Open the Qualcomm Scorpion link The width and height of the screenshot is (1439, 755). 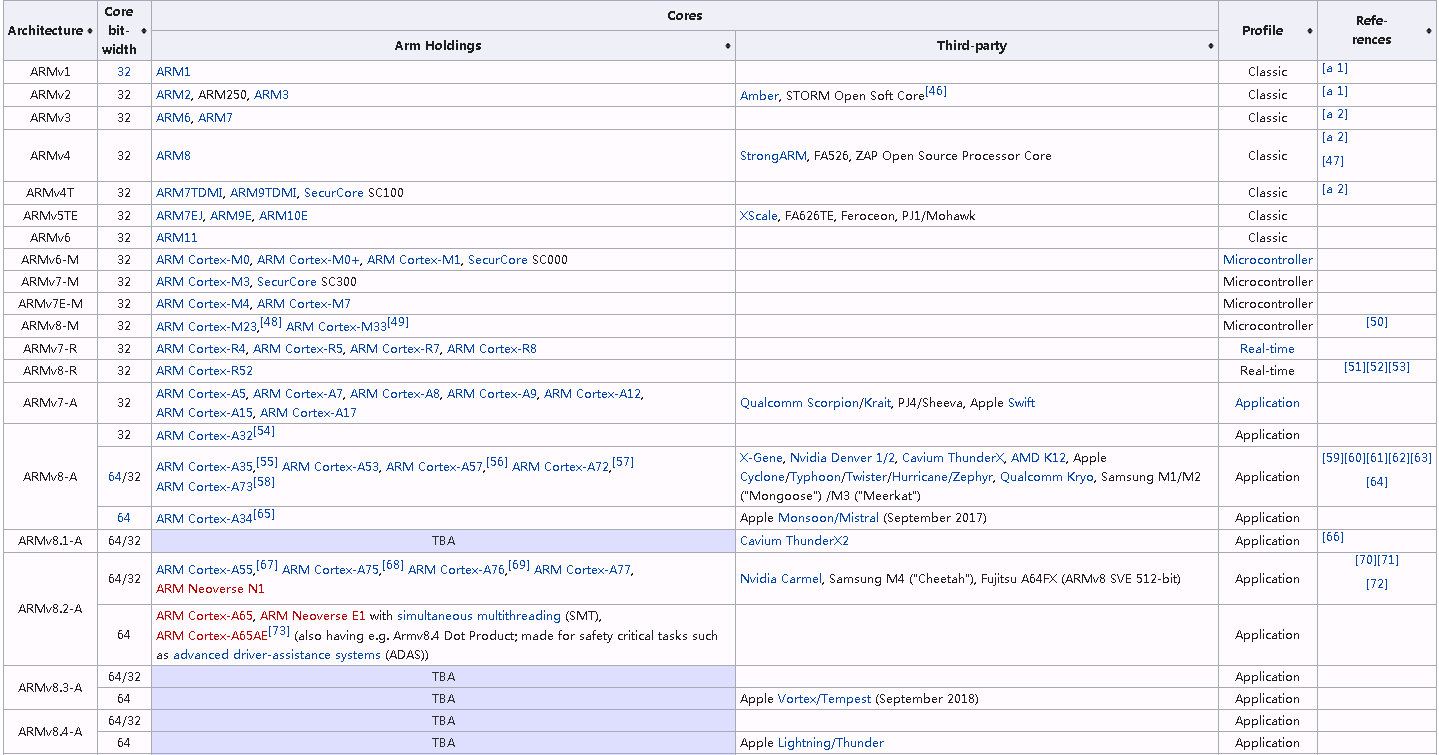click(x=799, y=403)
